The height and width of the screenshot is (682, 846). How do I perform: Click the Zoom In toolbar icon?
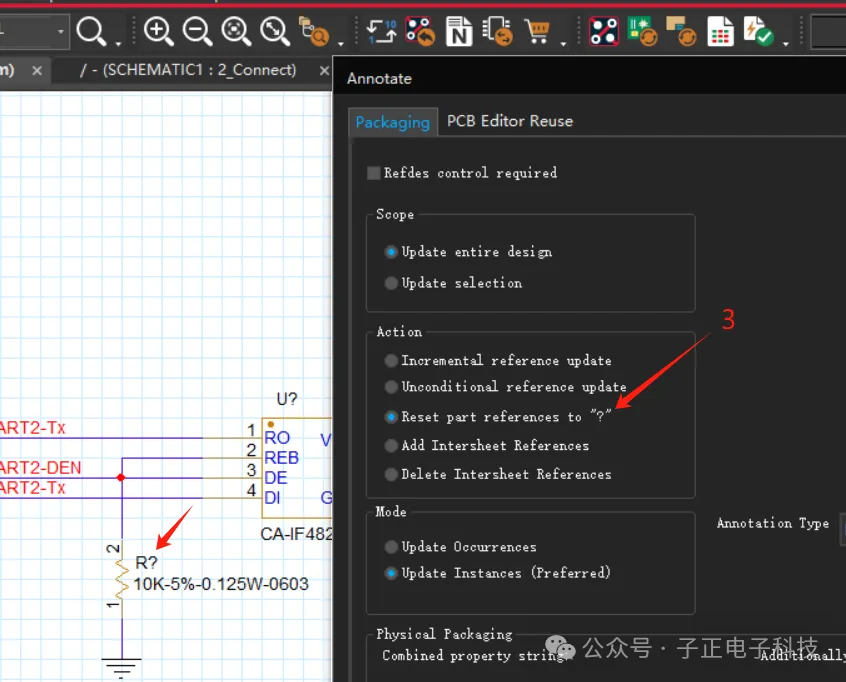158,31
